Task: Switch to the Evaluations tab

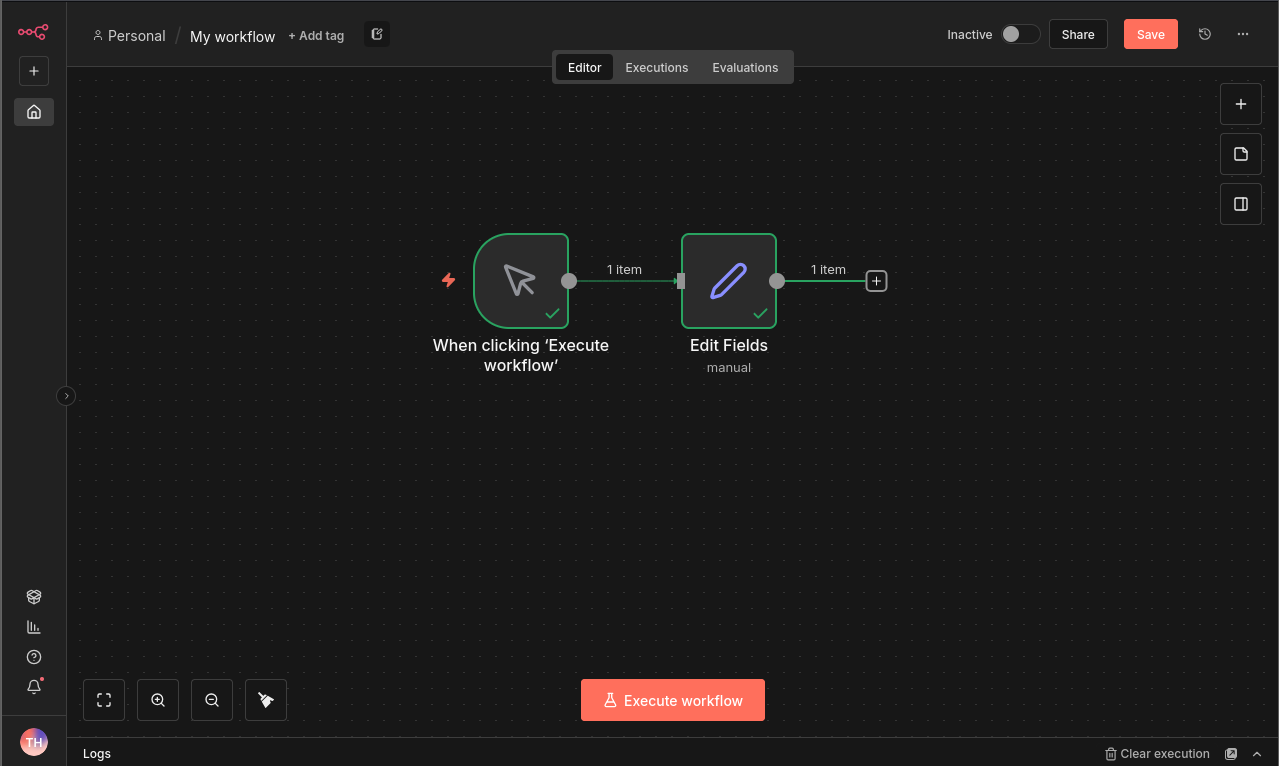Action: [744, 68]
